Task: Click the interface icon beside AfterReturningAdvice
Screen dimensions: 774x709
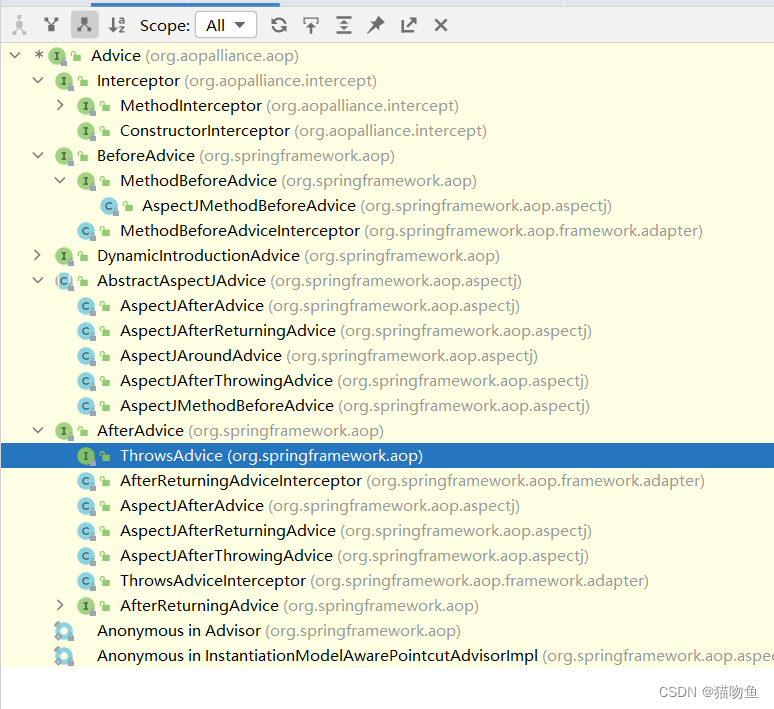Action: 86,606
